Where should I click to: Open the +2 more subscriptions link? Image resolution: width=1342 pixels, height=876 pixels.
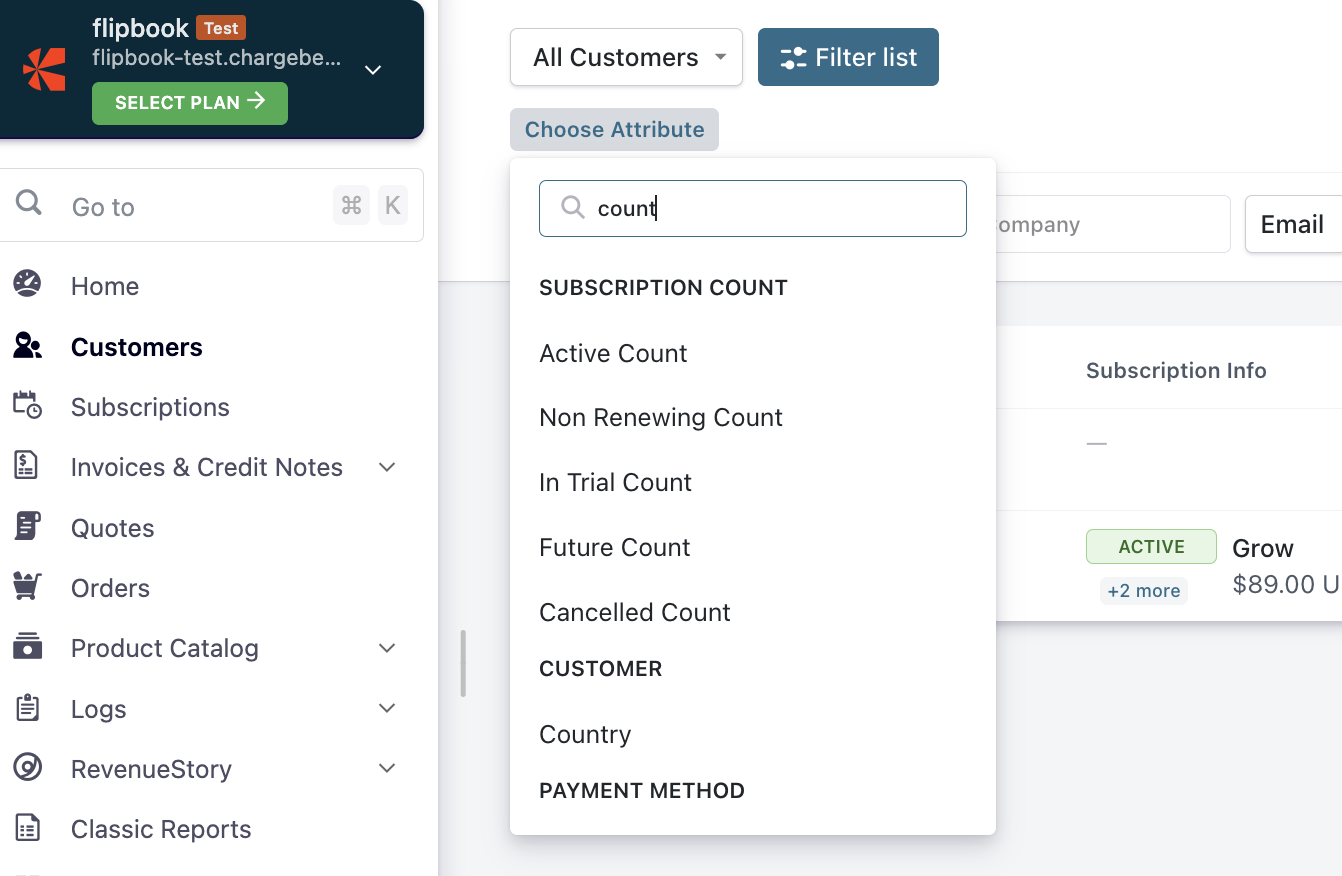[x=1144, y=590]
